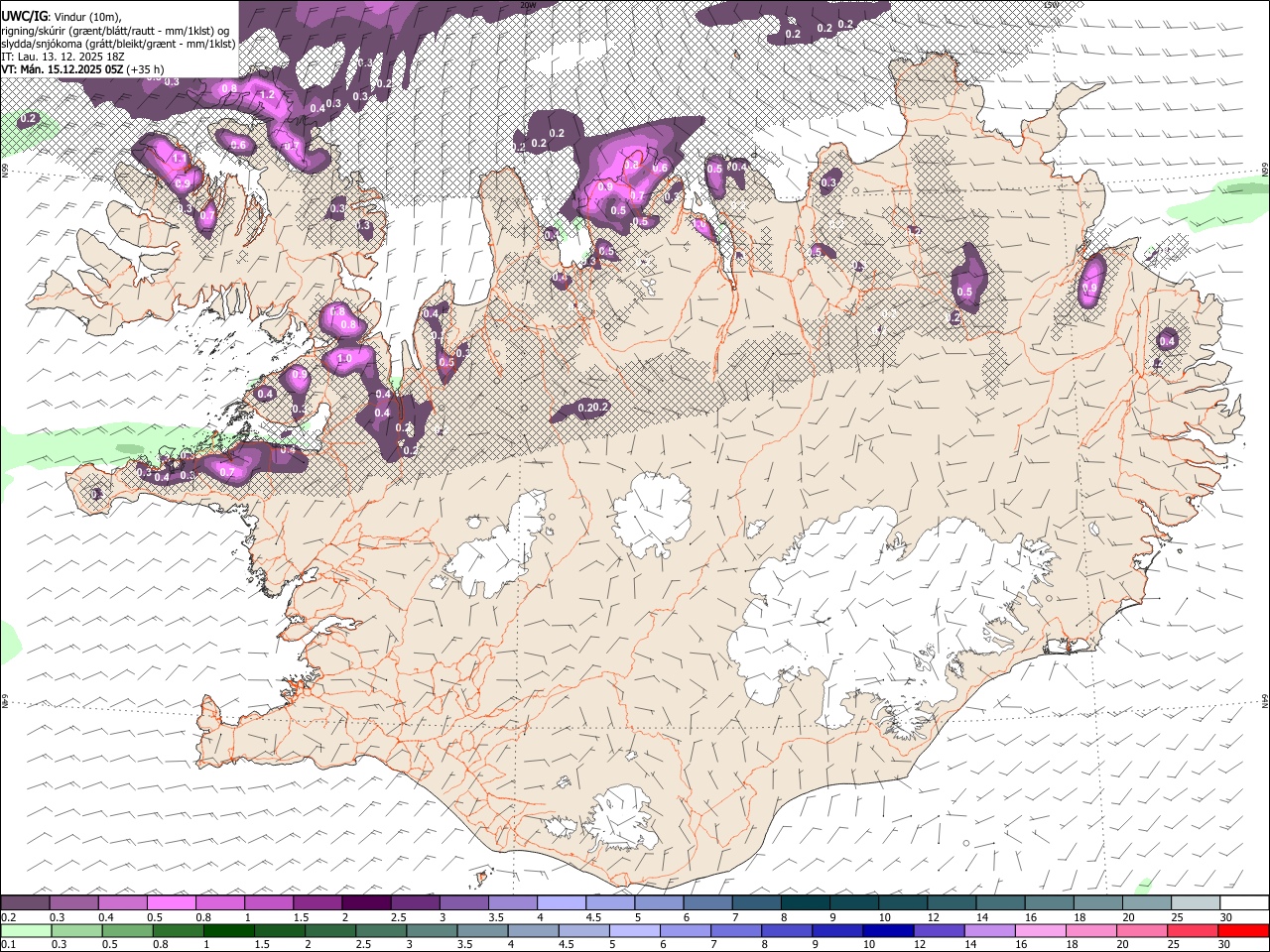
Task: Click the 0.20.2 double label on the map
Action: point(592,408)
